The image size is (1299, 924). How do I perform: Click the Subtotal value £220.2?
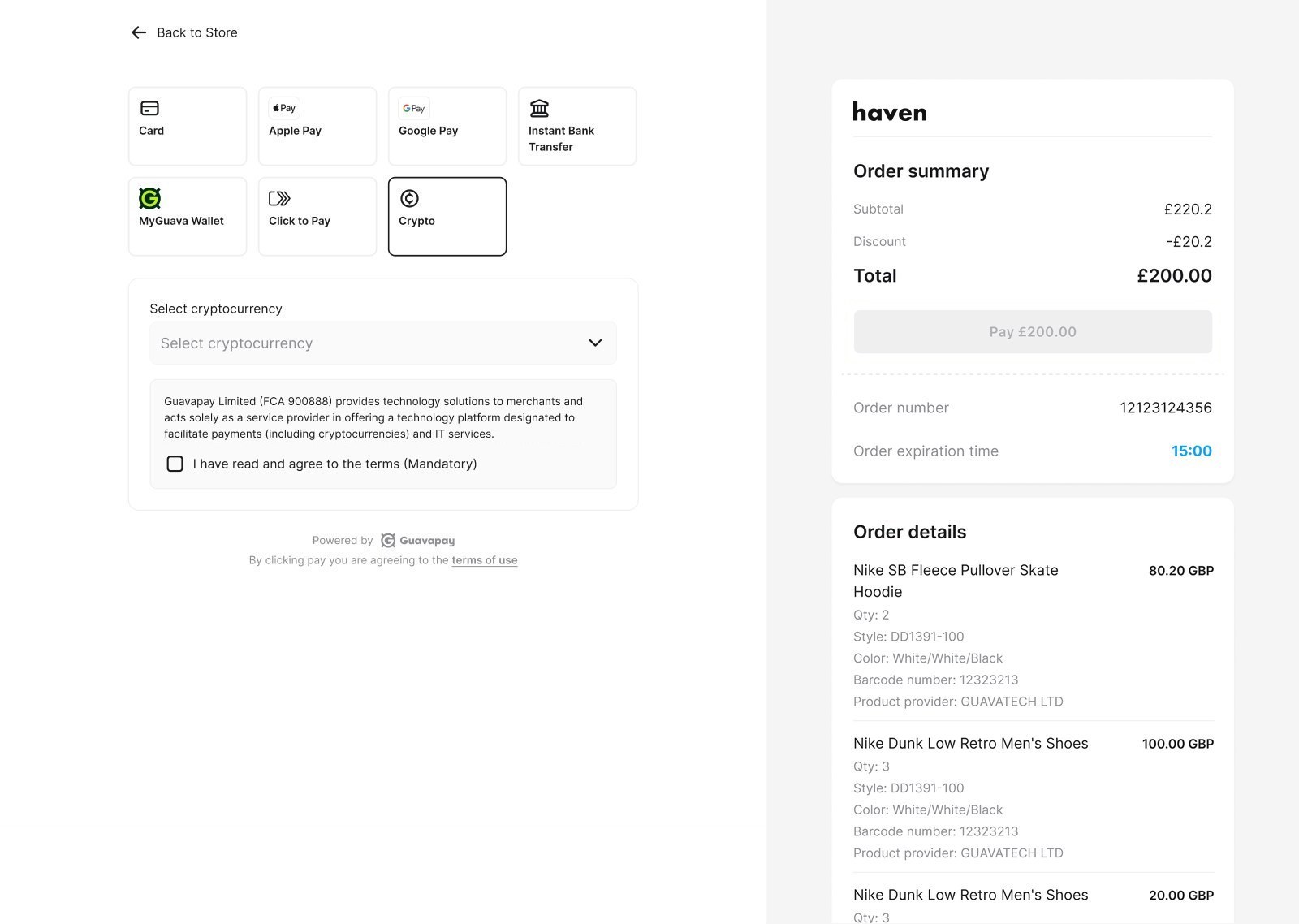pyautogui.click(x=1188, y=209)
